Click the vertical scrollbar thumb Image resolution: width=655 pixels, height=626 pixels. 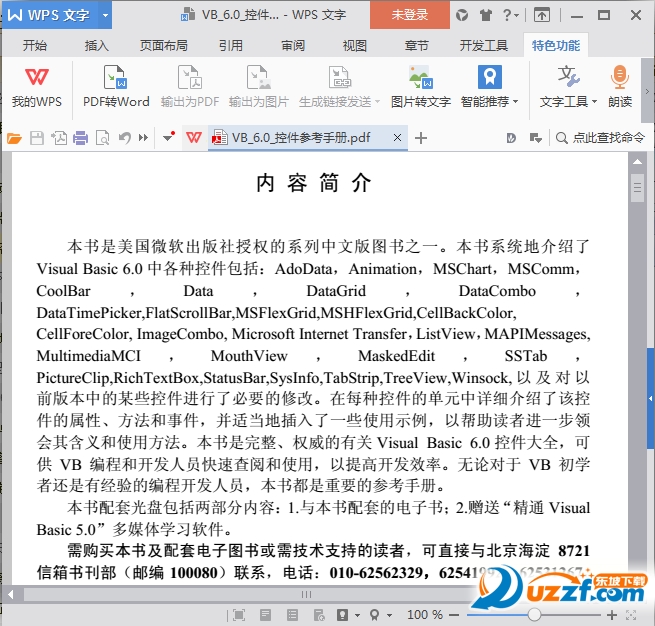coord(637,188)
